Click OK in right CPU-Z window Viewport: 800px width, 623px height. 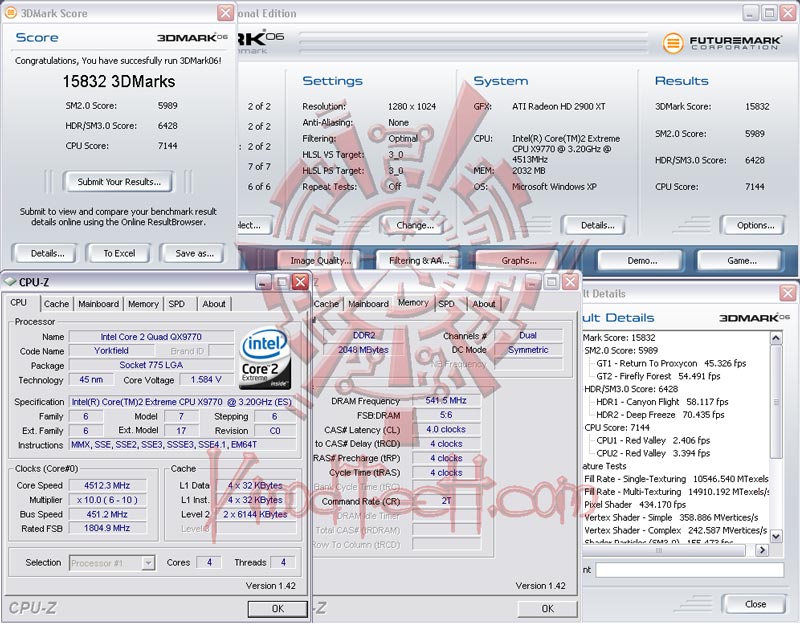(x=547, y=608)
